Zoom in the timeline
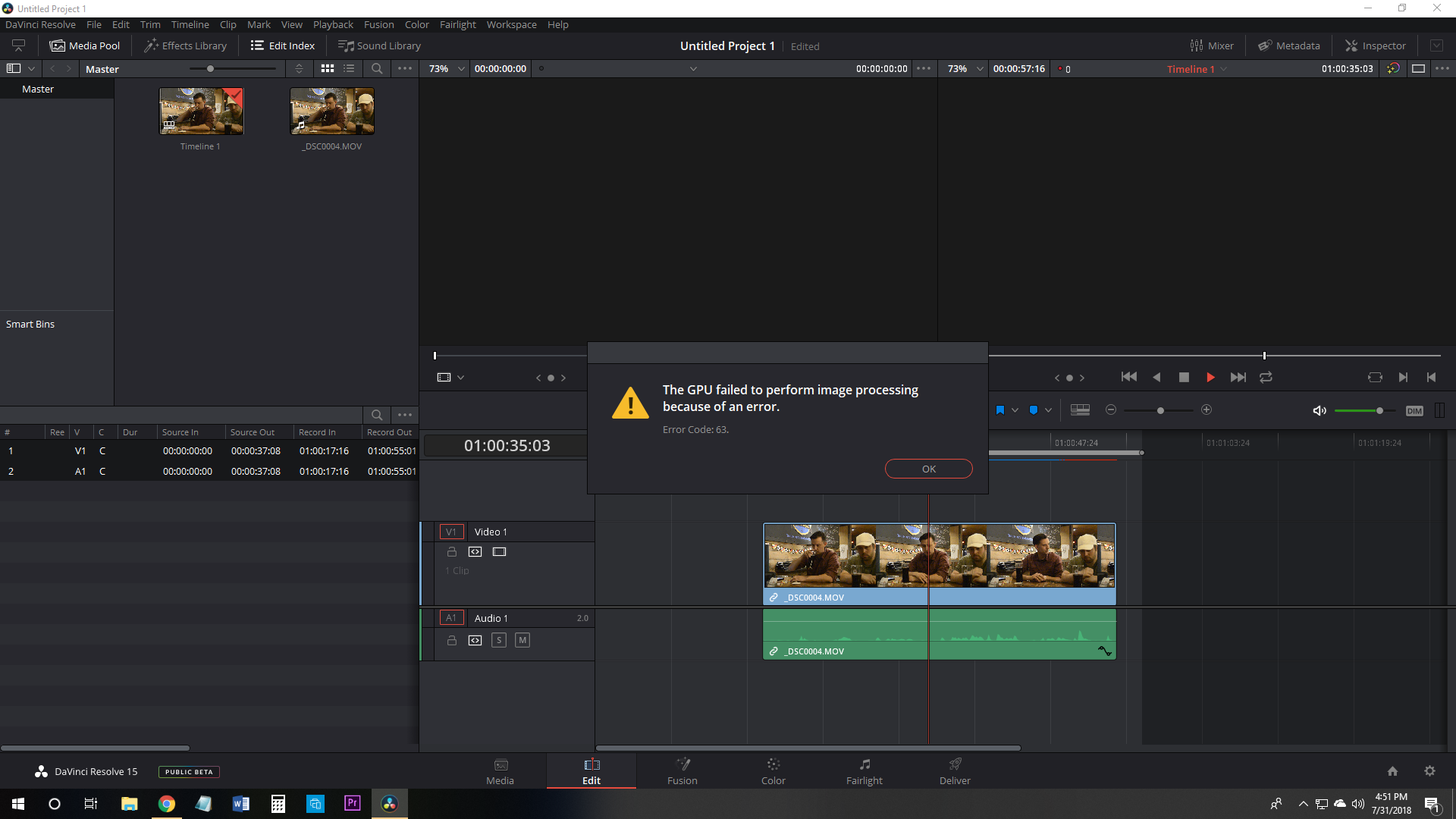1456x819 pixels. coord(1207,409)
